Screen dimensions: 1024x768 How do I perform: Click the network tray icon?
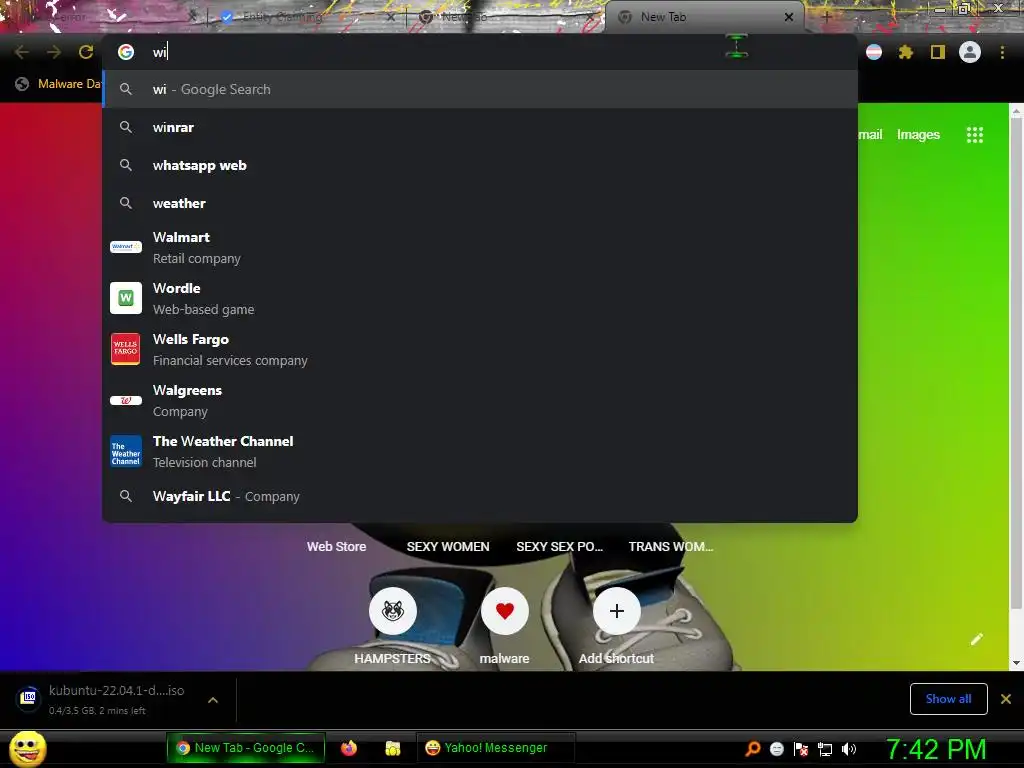pos(825,749)
